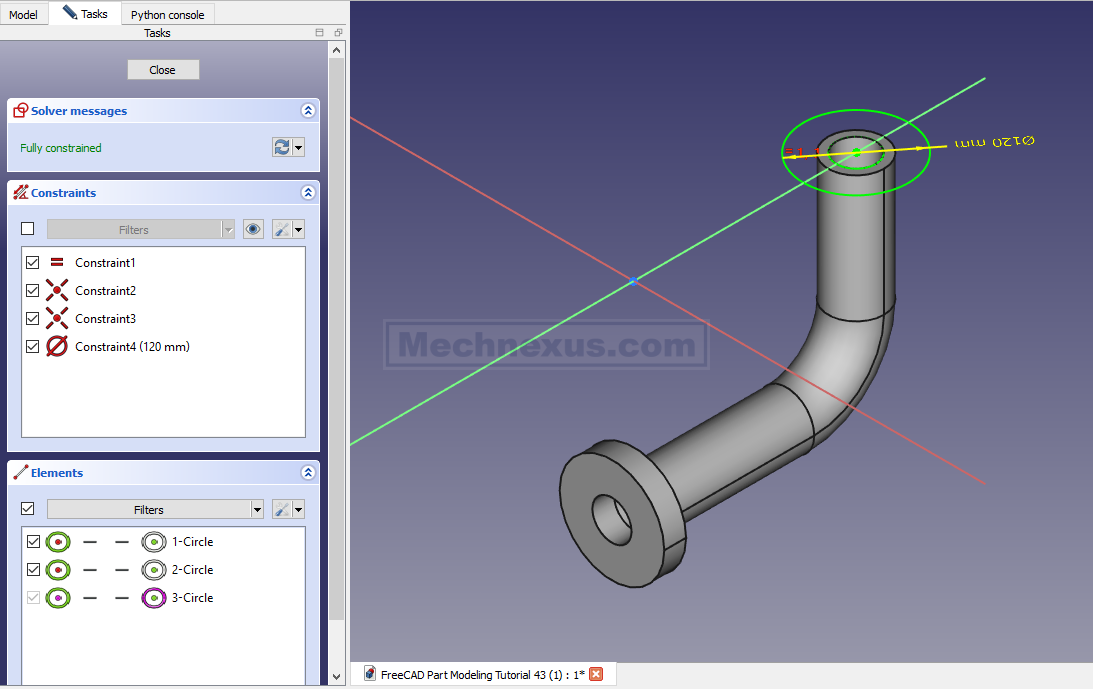Click the Tasks panel float/undock icon
The image size is (1093, 689).
coord(338,33)
